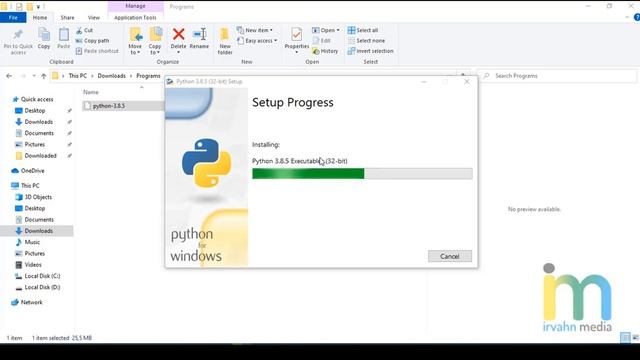Screen dimensions: 640x360
Task: Open the New item dropdown
Action: pos(255,30)
